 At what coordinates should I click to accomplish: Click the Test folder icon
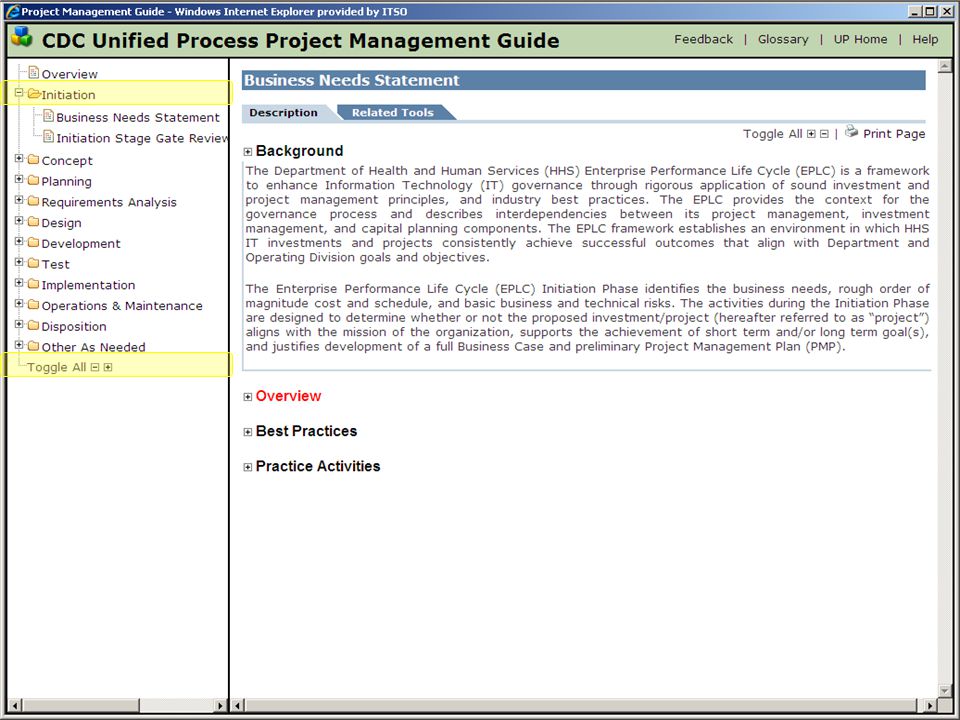pyautogui.click(x=34, y=263)
